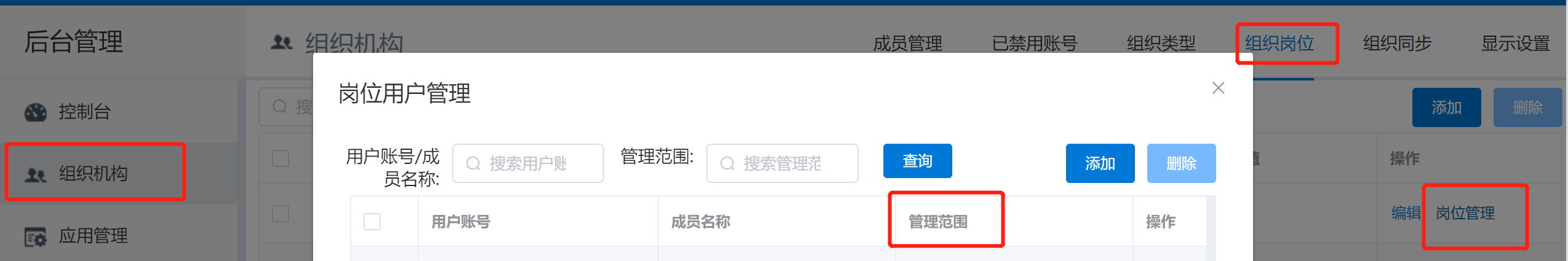Click the search icon in background search box

280,106
